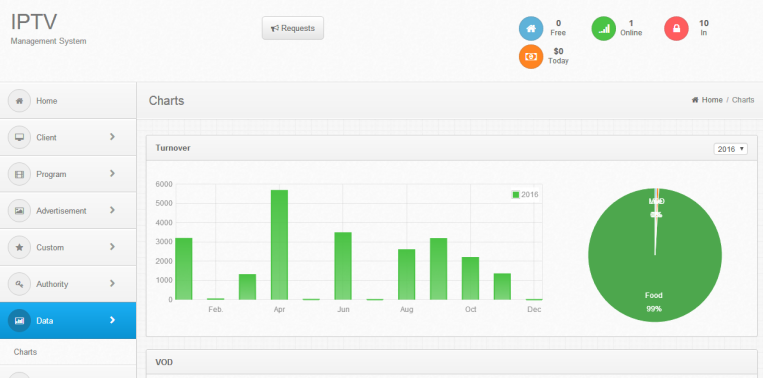Click the Data chart icon
Viewport: 763px width, 382px height.
[19, 321]
